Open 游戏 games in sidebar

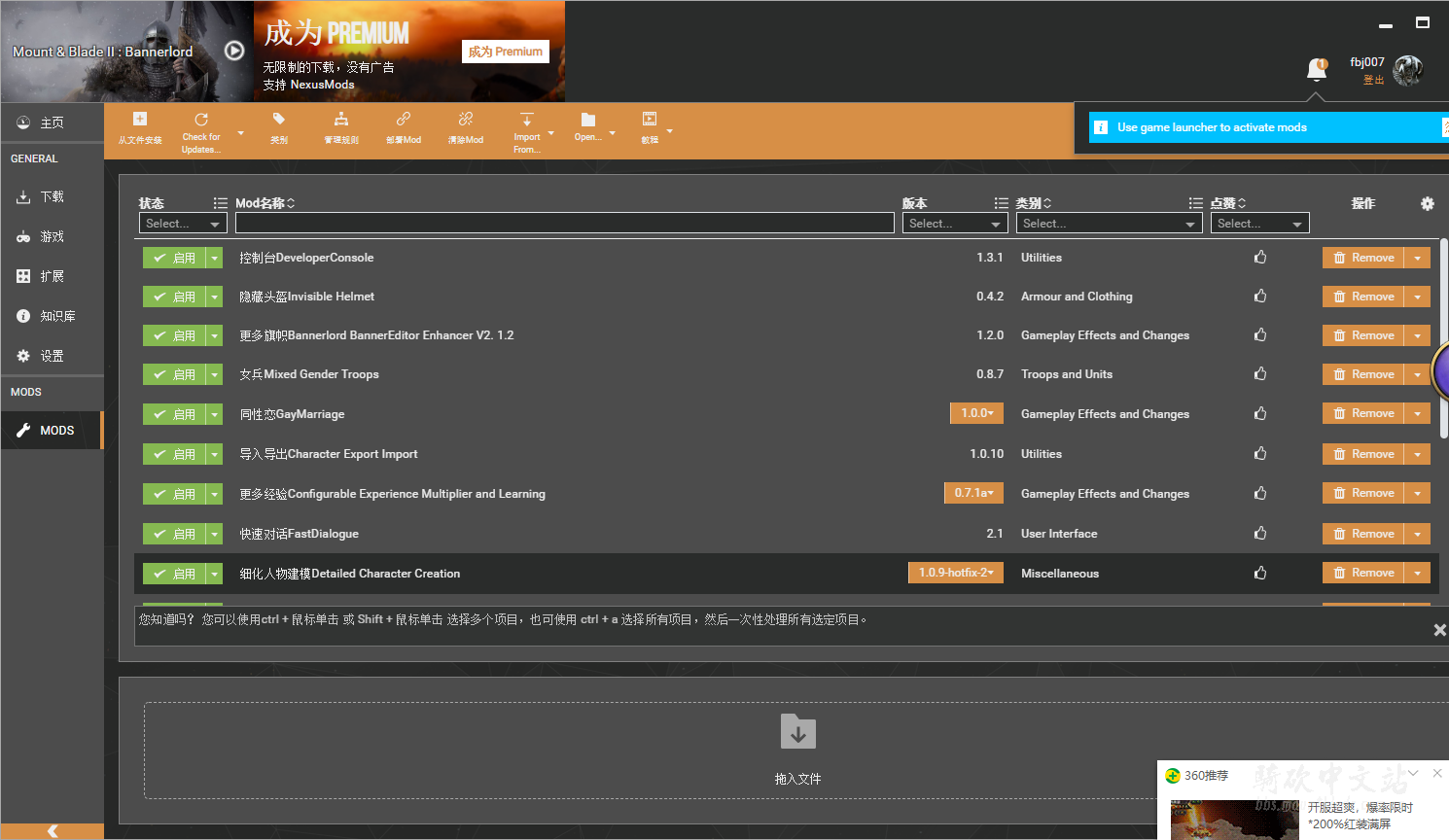click(53, 236)
